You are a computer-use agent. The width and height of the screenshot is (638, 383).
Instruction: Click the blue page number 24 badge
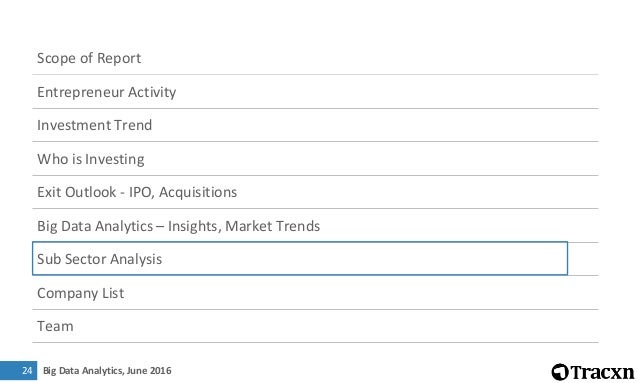point(18,370)
